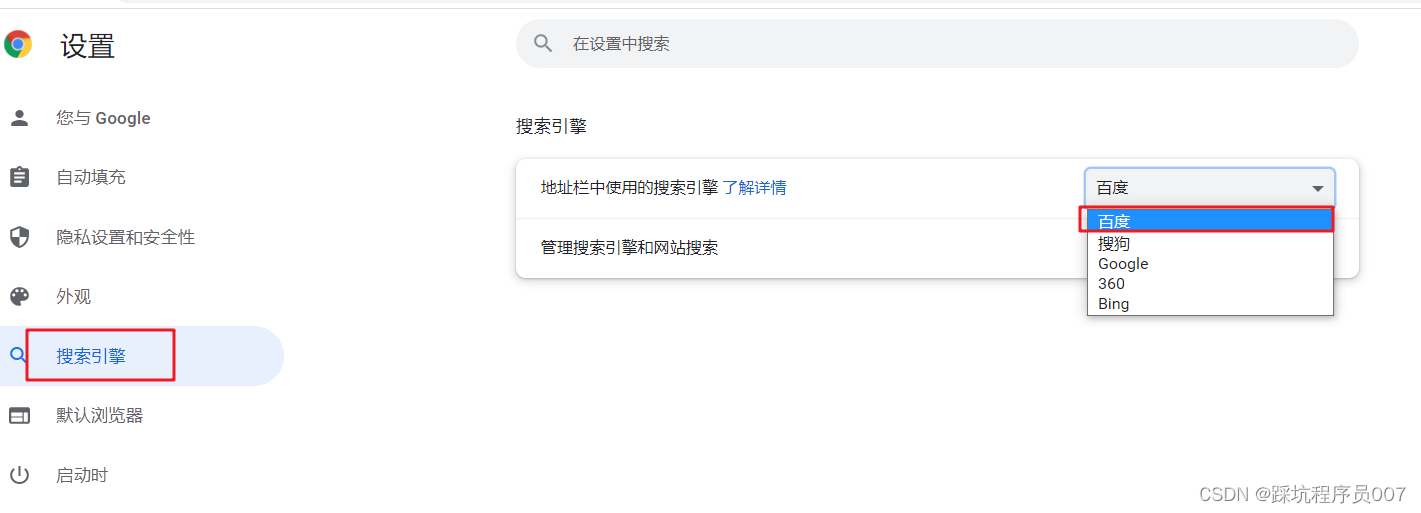
Task: Click the magnifier icon in the settings search bar
Action: tap(543, 43)
